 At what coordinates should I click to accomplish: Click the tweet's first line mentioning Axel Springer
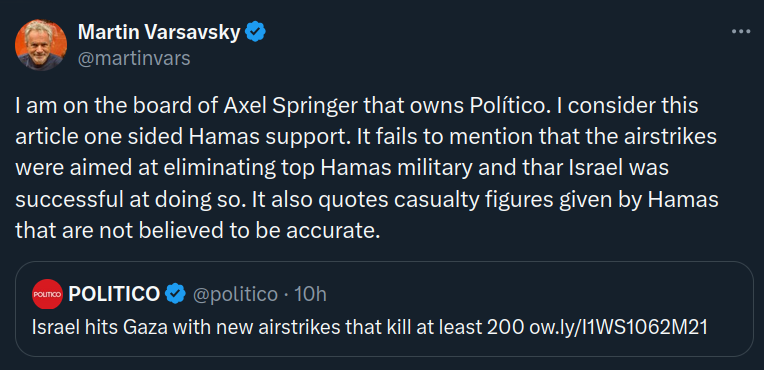pos(357,106)
